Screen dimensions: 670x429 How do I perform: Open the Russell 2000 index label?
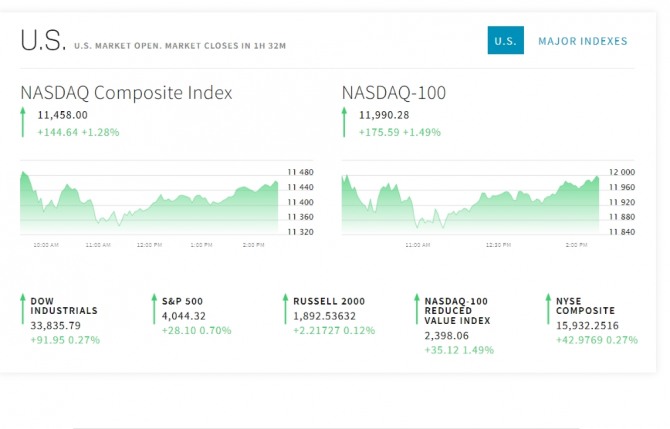(329, 301)
